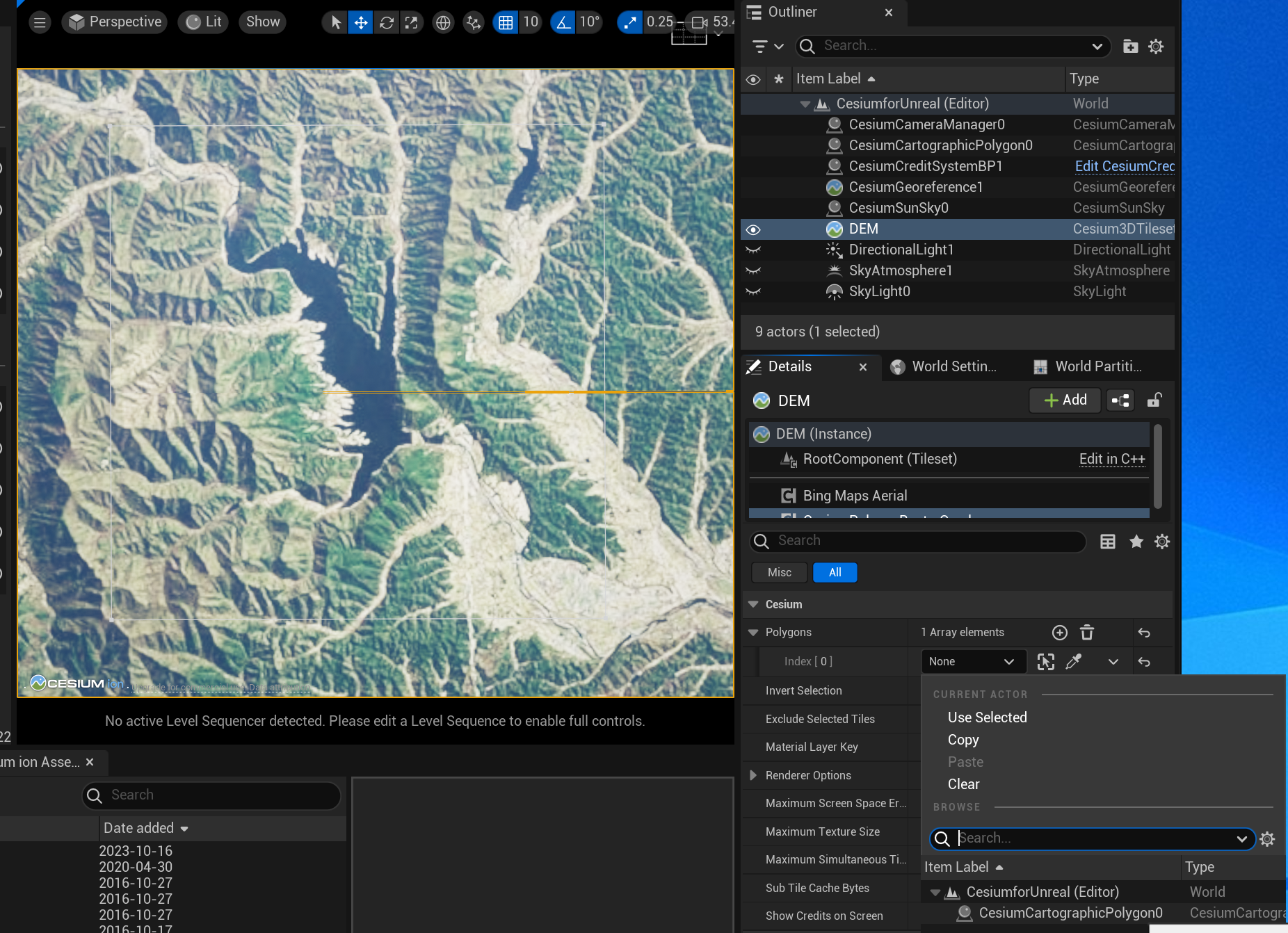Toggle rotation angle snapping icon
Screen dimensions: 1288x933
click(563, 22)
